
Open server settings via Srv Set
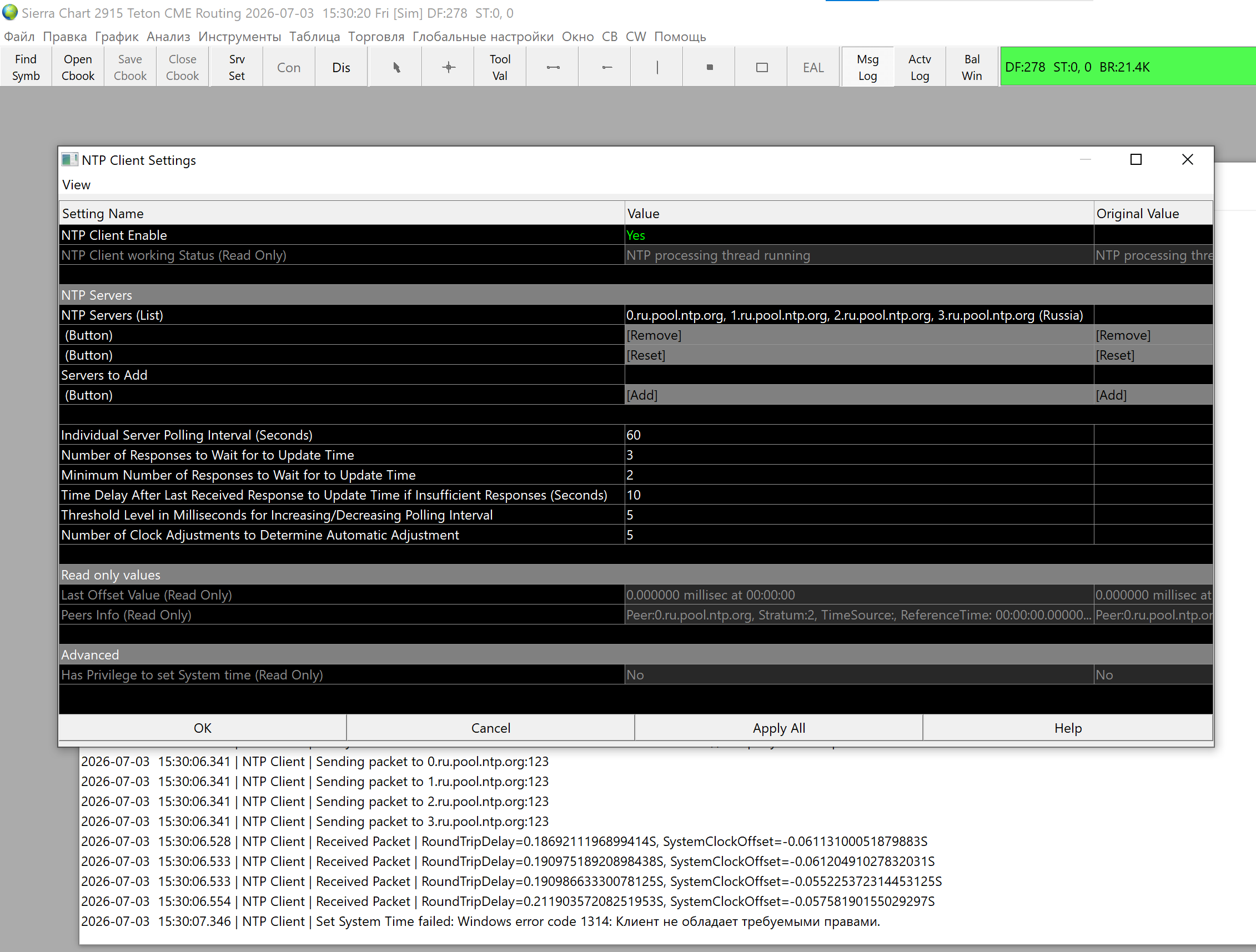[237, 67]
